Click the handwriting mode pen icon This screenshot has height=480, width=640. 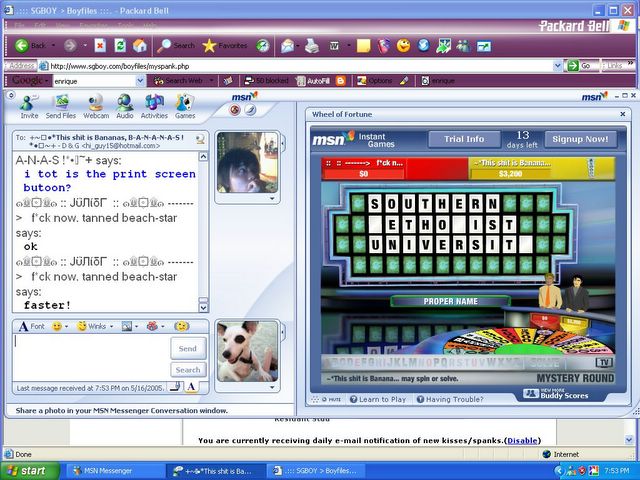[x=176, y=387]
